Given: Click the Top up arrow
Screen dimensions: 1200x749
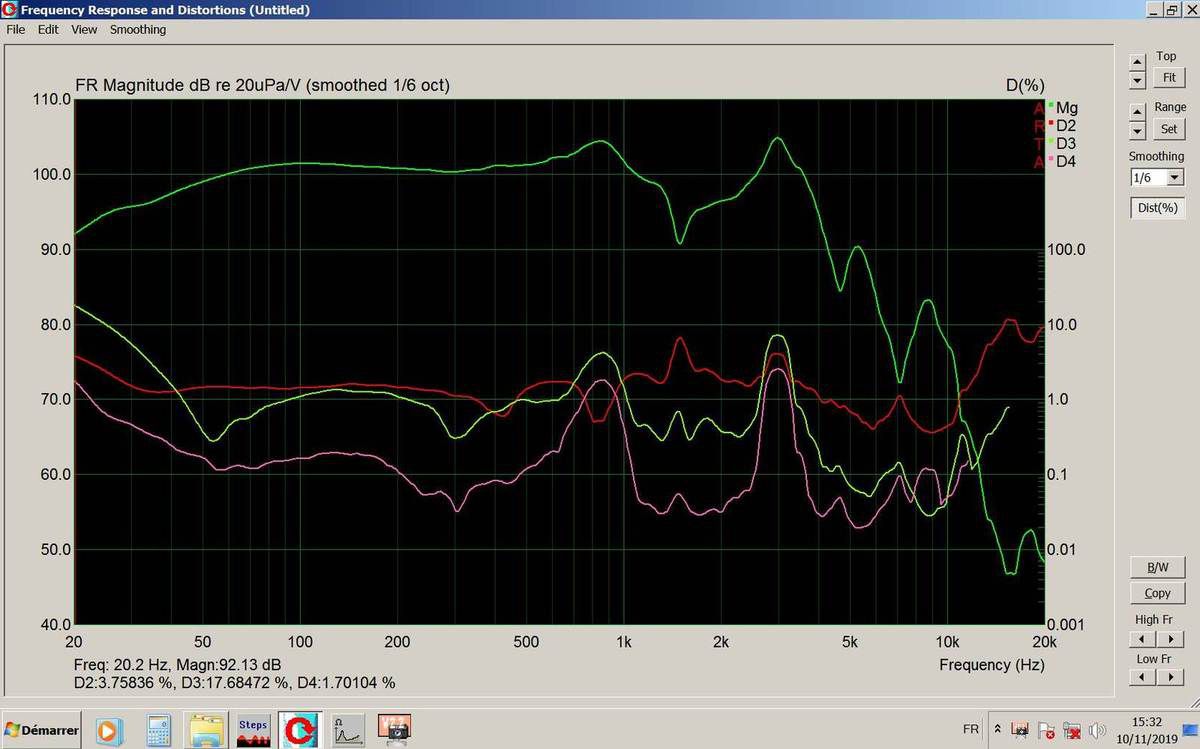Looking at the screenshot, I should pyautogui.click(x=1137, y=62).
